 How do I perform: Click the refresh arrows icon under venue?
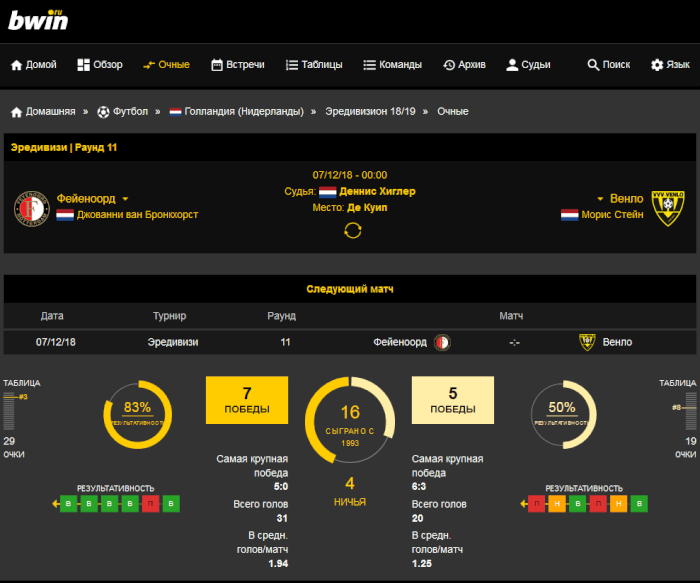point(351,231)
